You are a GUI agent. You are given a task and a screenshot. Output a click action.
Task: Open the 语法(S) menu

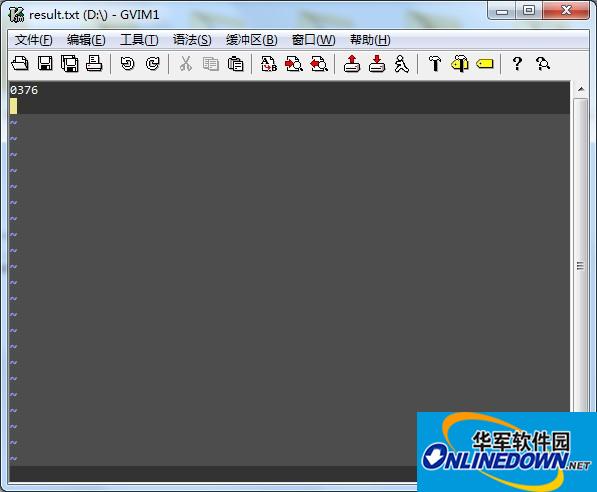tap(192, 40)
